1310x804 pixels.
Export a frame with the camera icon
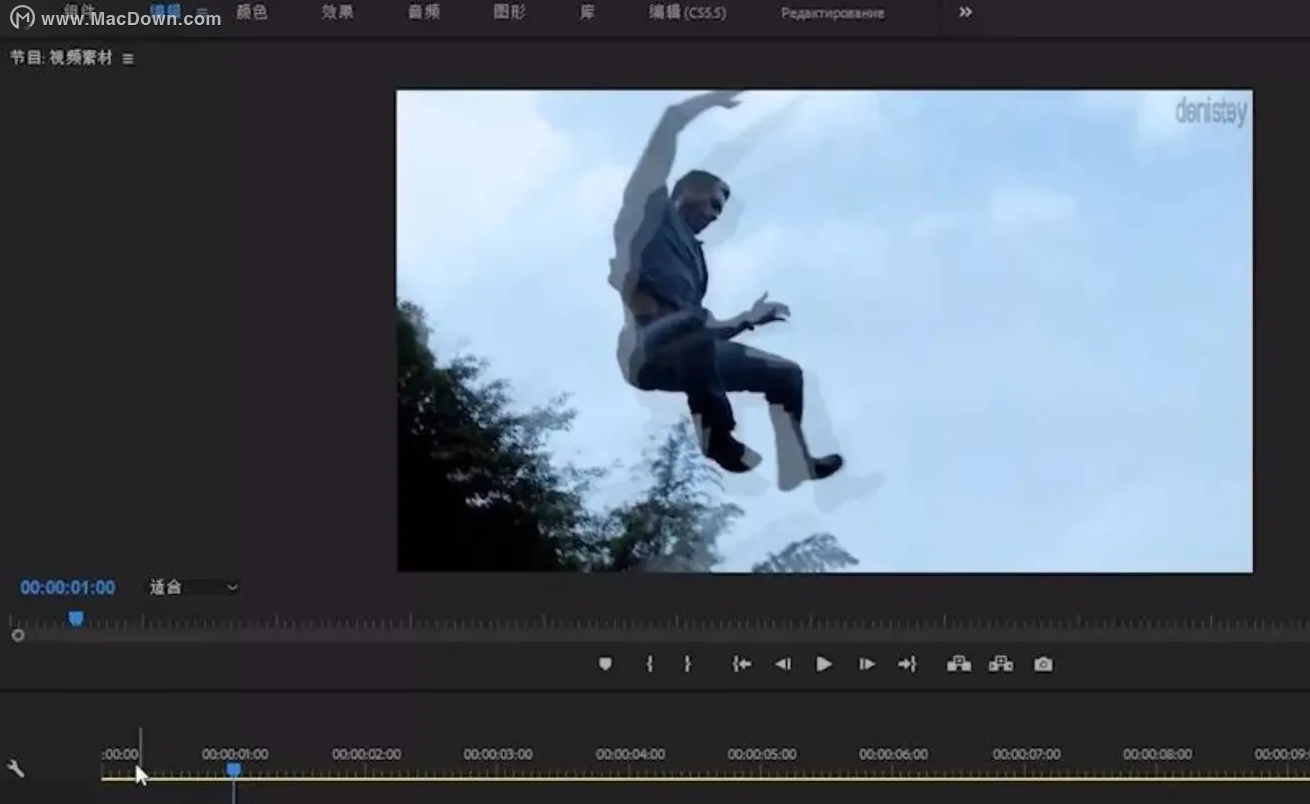click(x=1043, y=664)
